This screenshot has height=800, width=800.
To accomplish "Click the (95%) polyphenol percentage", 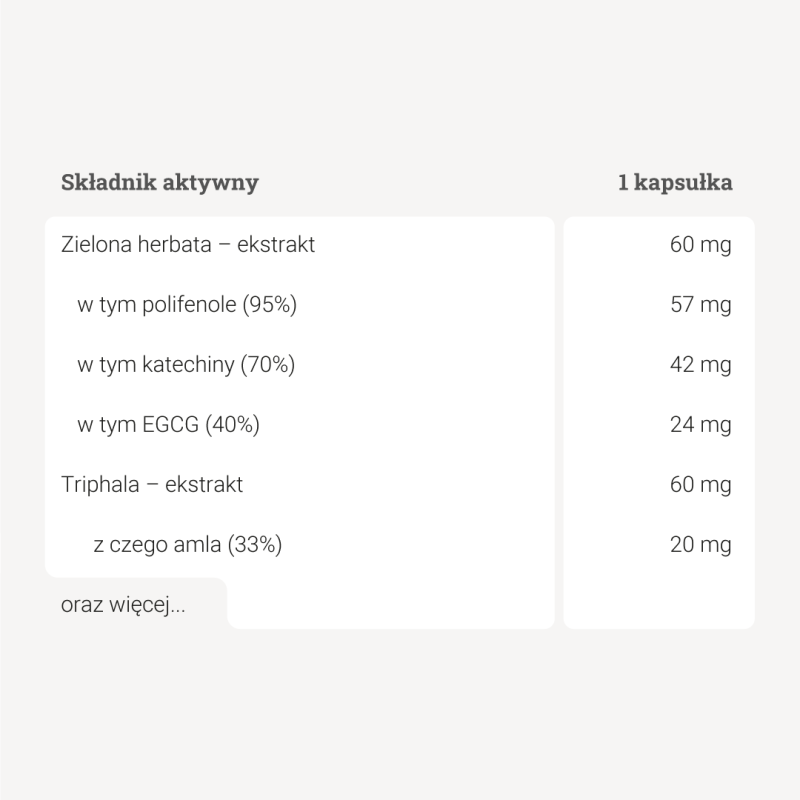I will pos(270,305).
